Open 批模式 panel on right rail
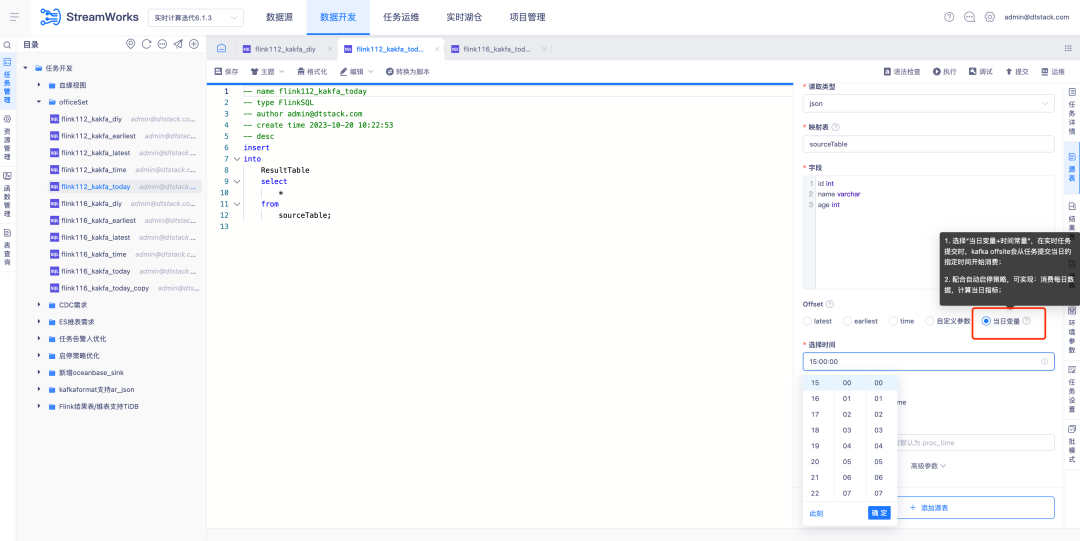 [1072, 445]
